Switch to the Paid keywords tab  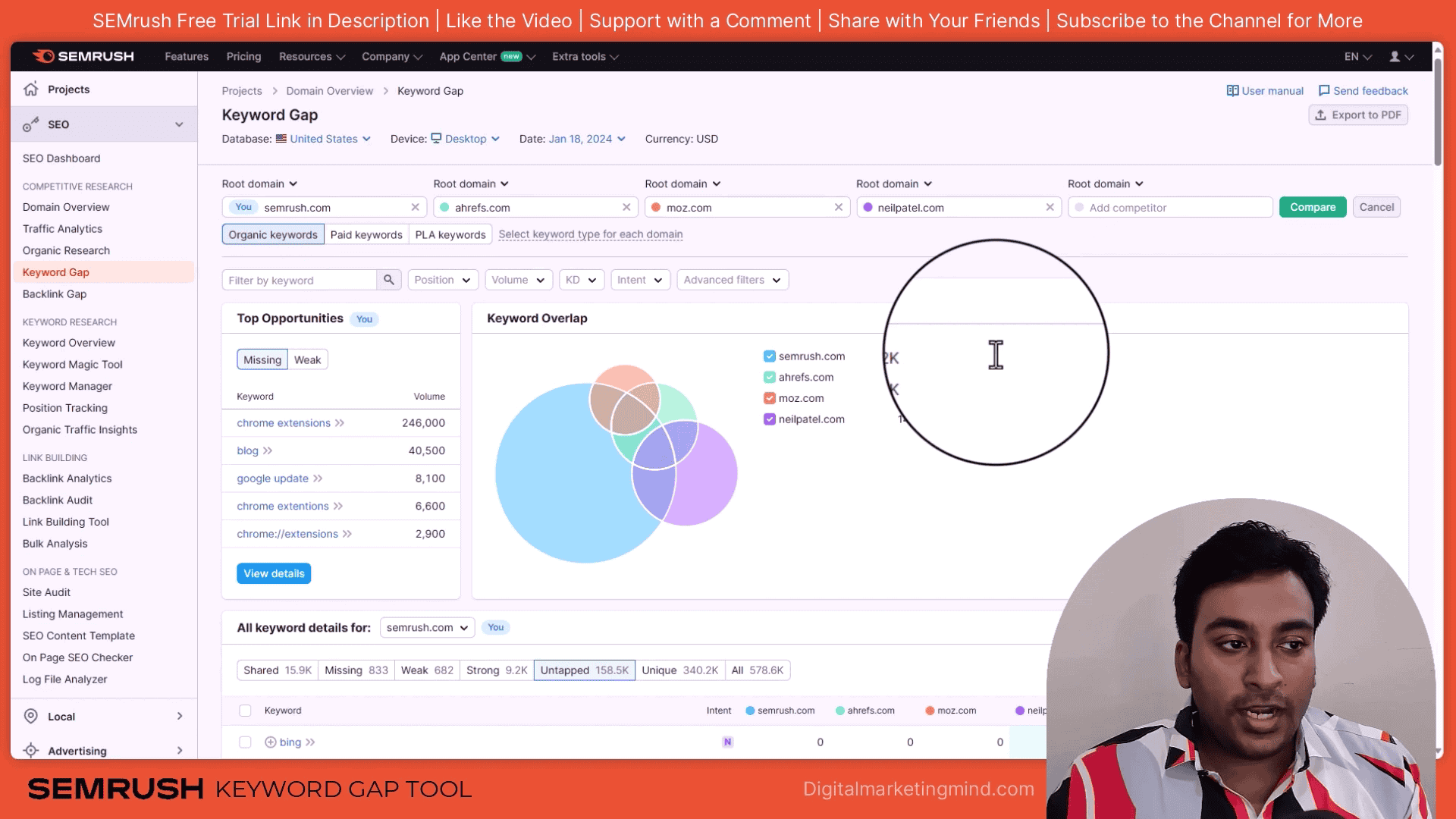(x=366, y=234)
